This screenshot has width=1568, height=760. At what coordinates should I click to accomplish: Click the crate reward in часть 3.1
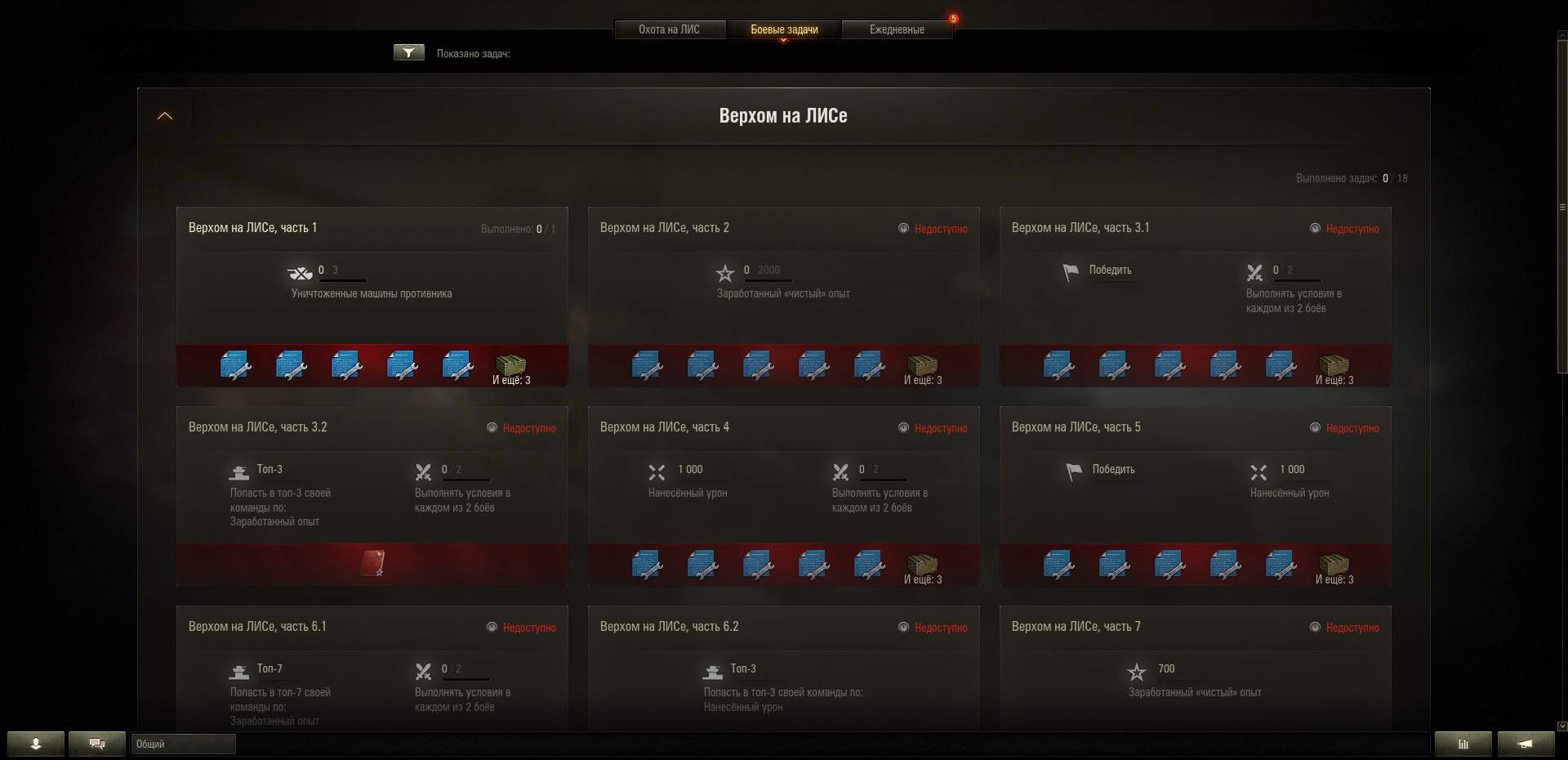coord(1334,365)
